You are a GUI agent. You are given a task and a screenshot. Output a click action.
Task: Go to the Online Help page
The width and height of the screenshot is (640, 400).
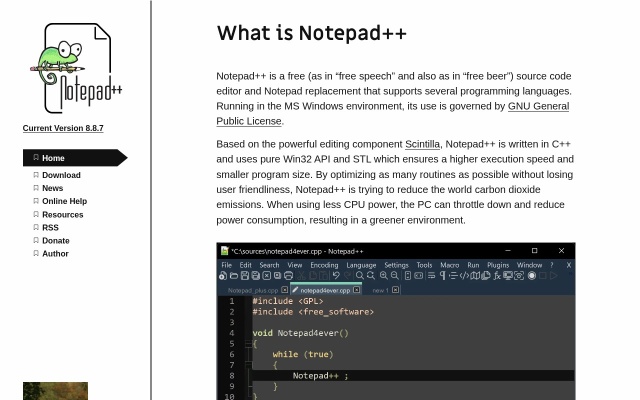coord(64,201)
